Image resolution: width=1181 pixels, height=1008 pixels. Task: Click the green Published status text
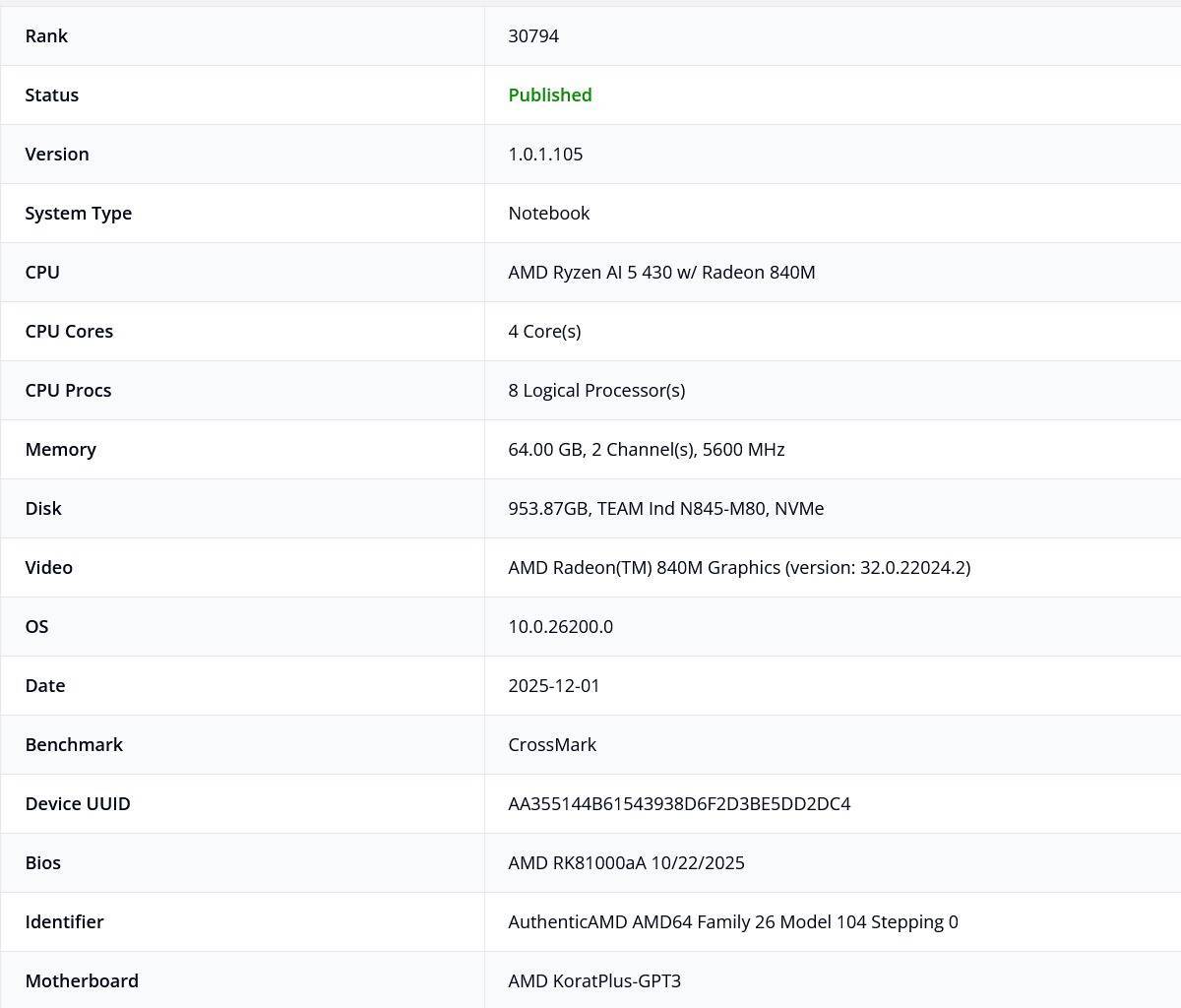[549, 95]
